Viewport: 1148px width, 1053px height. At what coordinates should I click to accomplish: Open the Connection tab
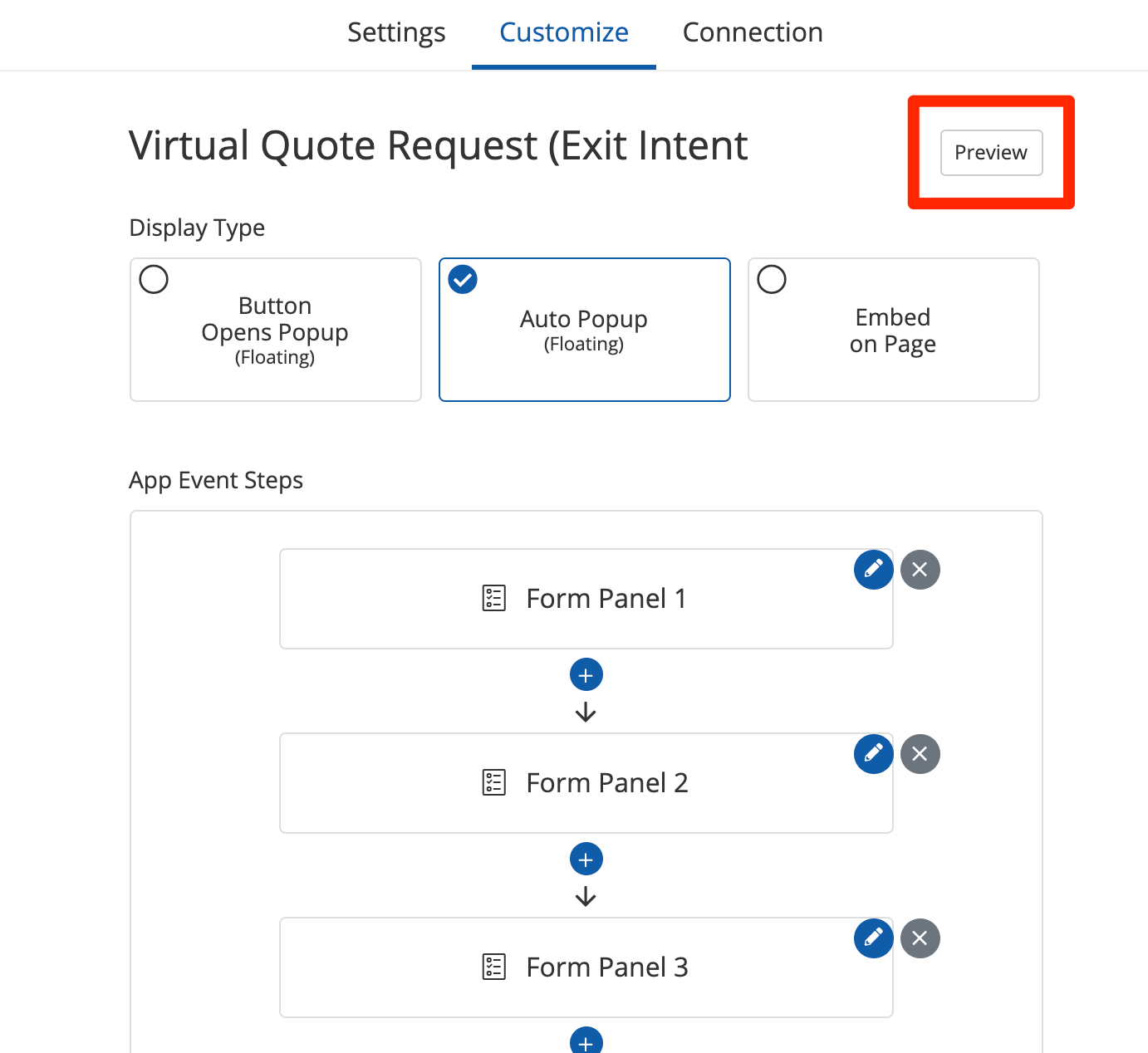752,32
